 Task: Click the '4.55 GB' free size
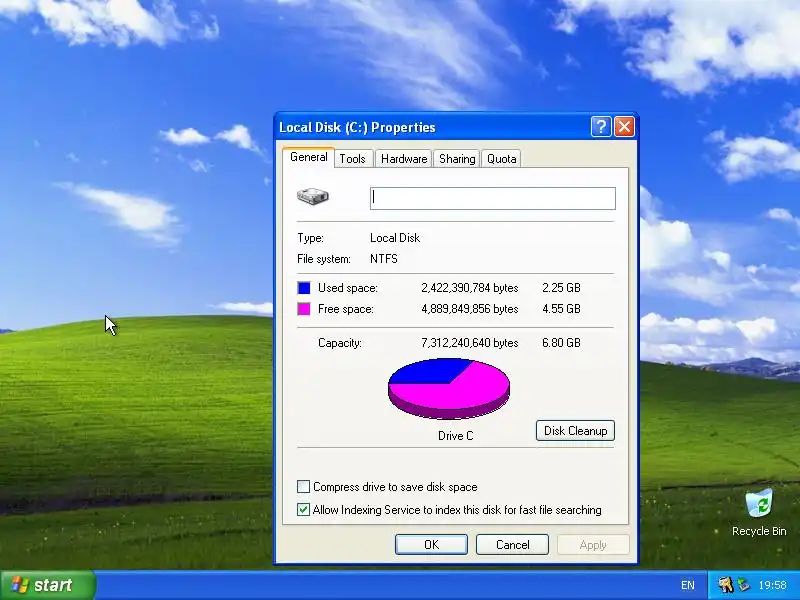[561, 309]
